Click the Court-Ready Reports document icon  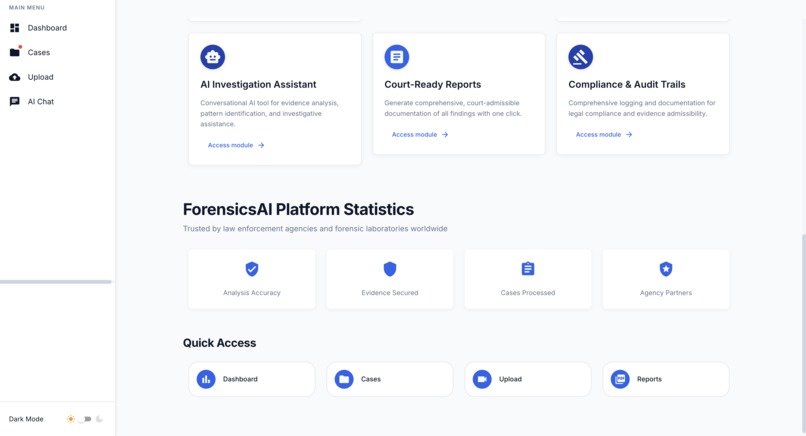396,57
